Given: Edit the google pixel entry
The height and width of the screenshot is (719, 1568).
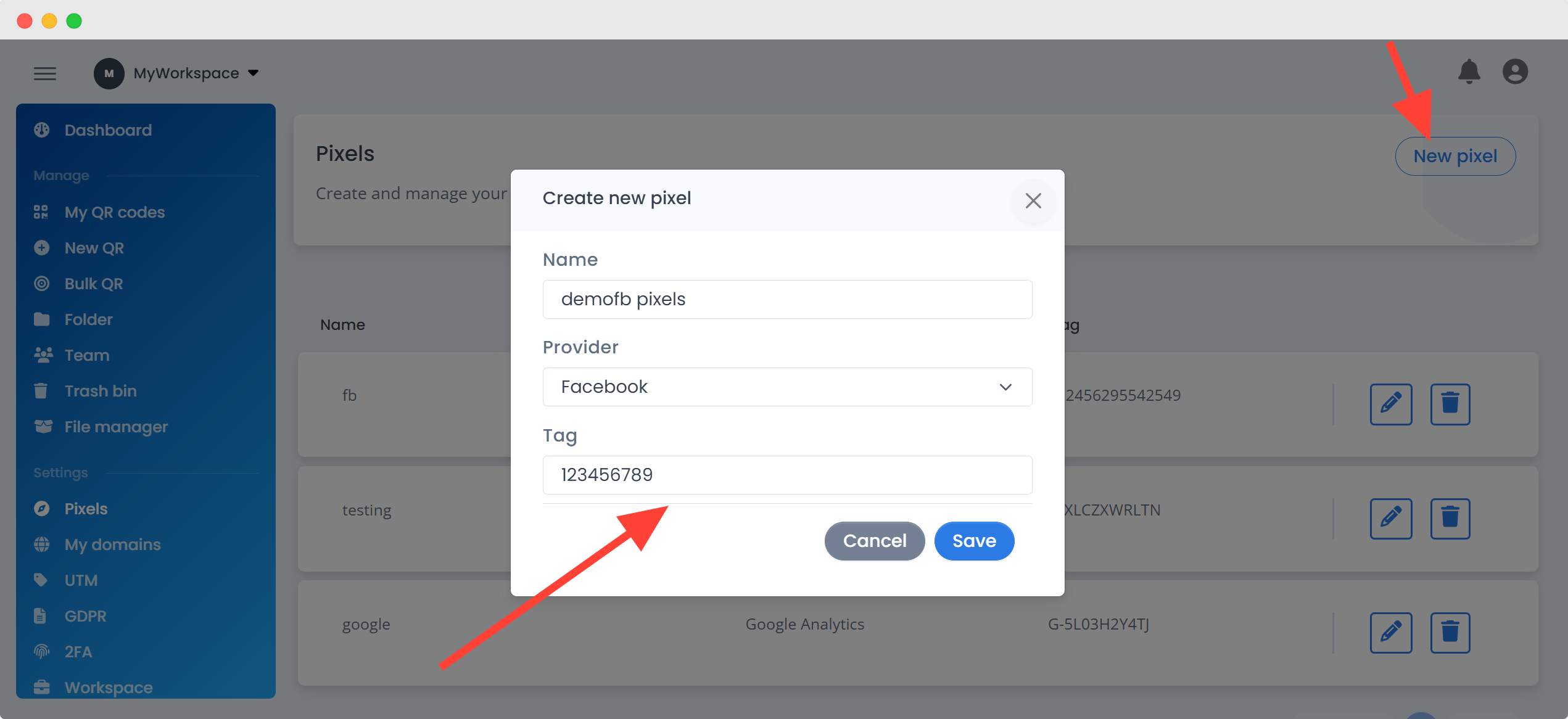Looking at the screenshot, I should tap(1390, 632).
